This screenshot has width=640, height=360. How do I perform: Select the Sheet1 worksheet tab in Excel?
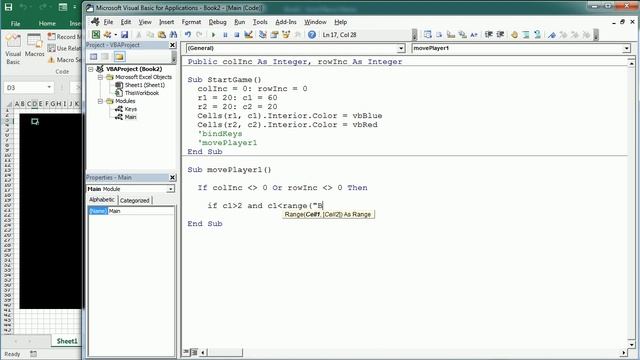(67, 341)
